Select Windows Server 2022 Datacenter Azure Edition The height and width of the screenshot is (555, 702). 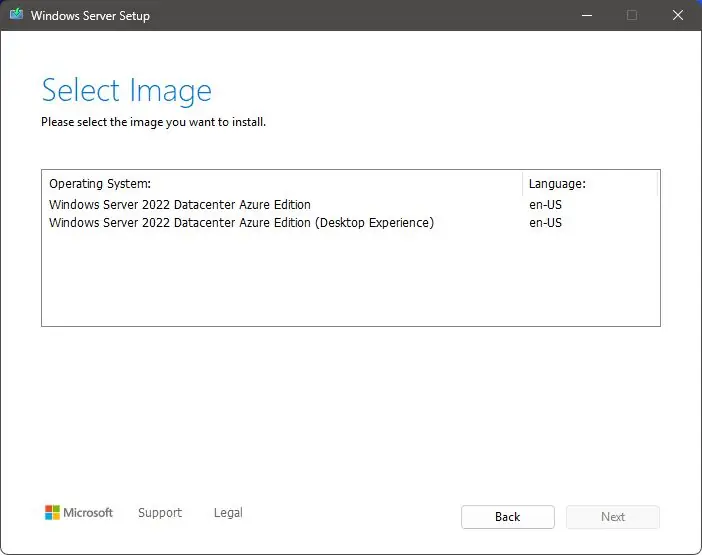180,205
